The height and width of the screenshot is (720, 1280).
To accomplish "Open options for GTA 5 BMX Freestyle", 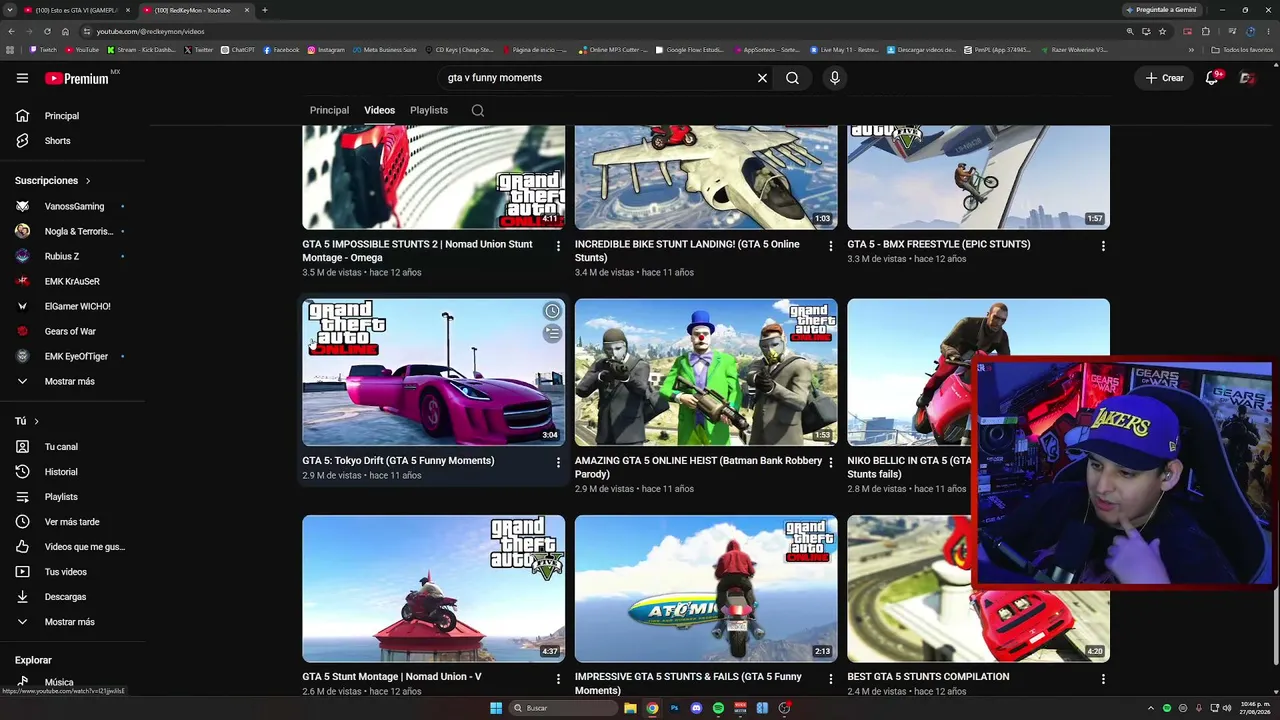I will click(1103, 246).
